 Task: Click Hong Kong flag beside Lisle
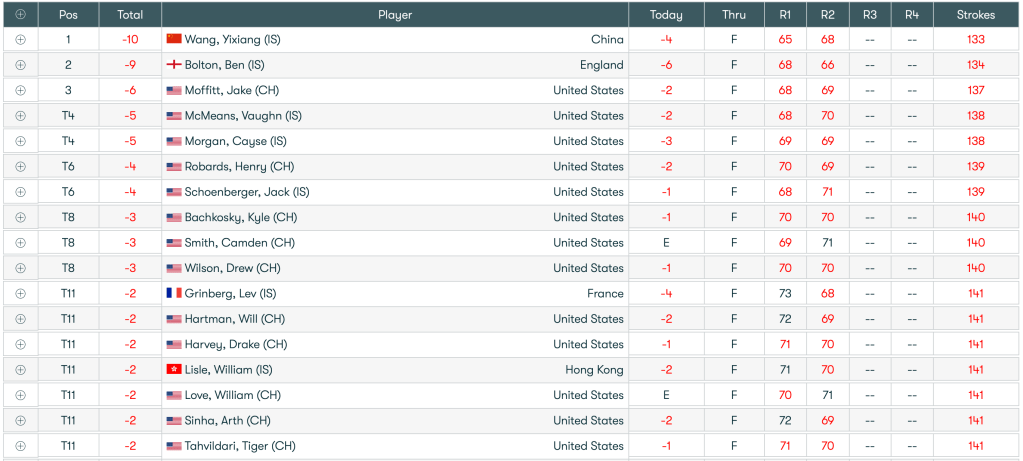pos(174,370)
